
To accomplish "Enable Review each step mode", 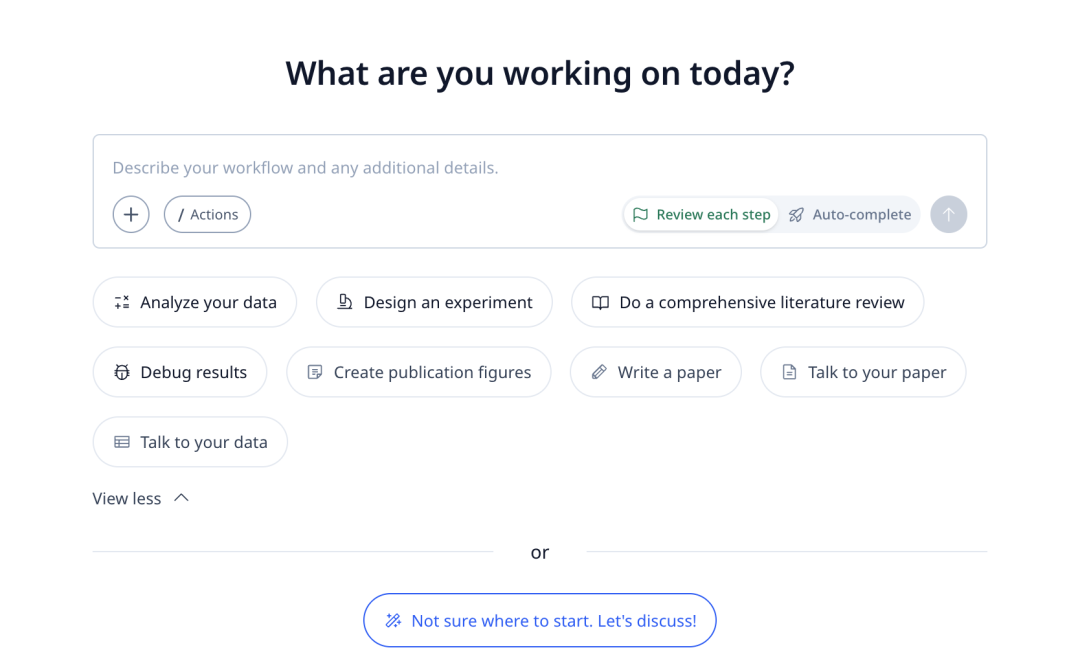I will pos(701,214).
